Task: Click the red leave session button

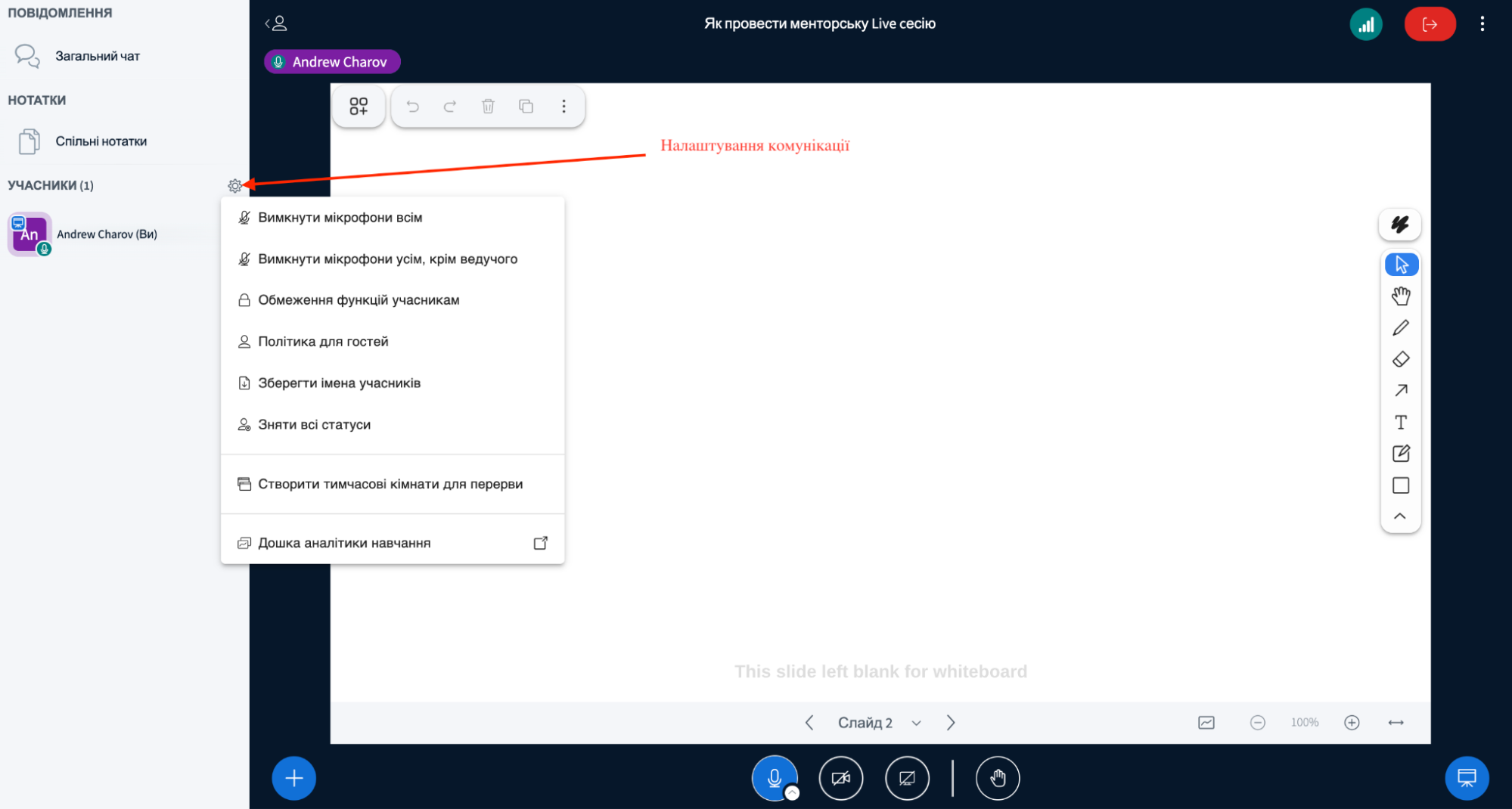Action: tap(1429, 24)
